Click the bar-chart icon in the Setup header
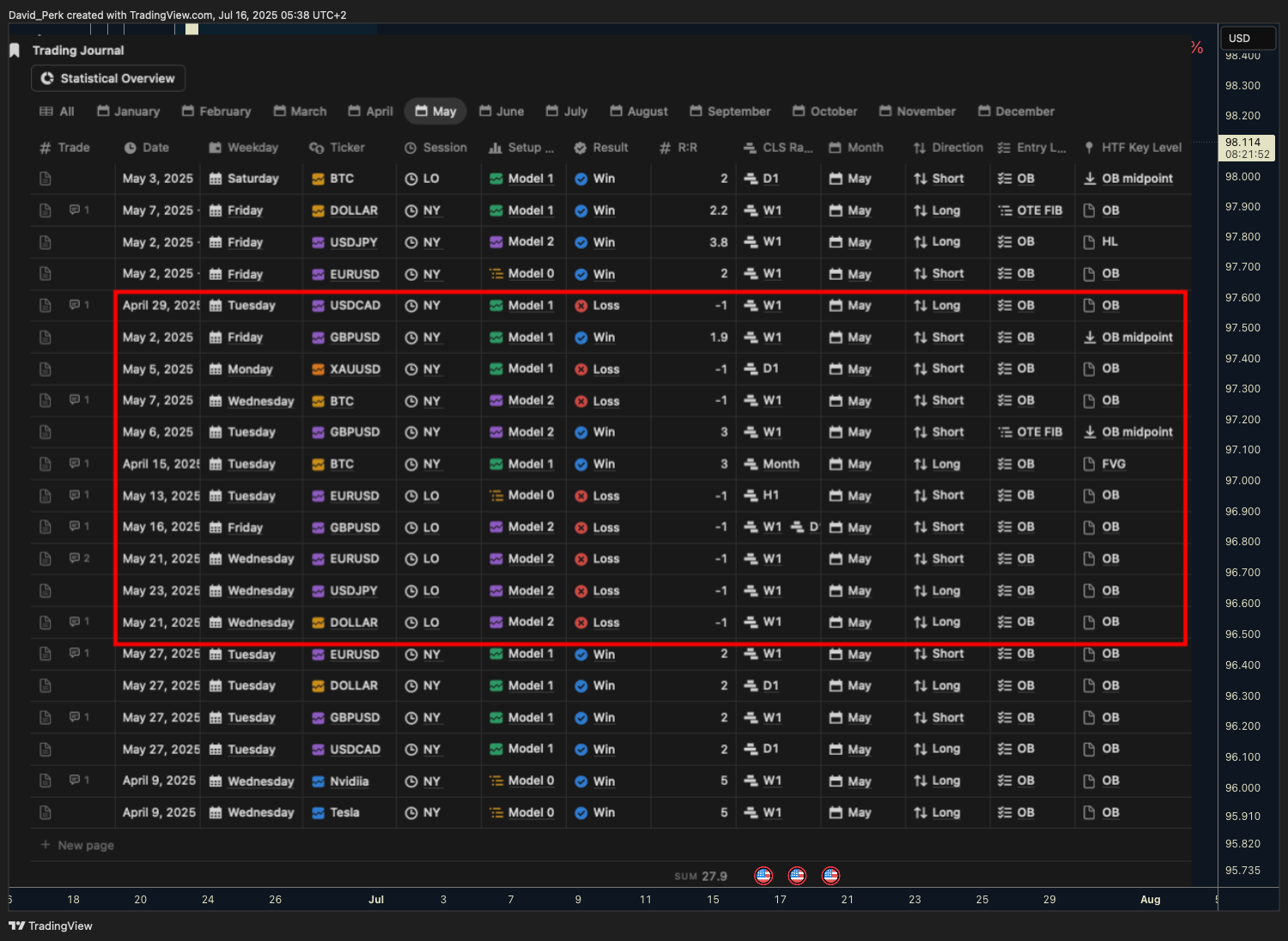 (x=495, y=148)
